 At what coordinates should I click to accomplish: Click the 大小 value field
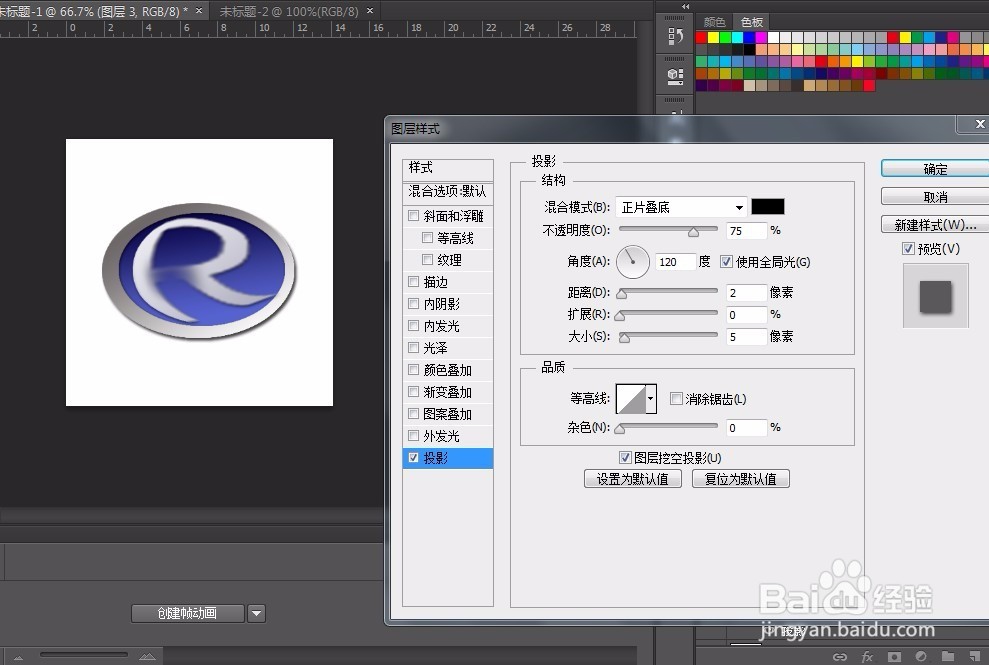point(746,337)
